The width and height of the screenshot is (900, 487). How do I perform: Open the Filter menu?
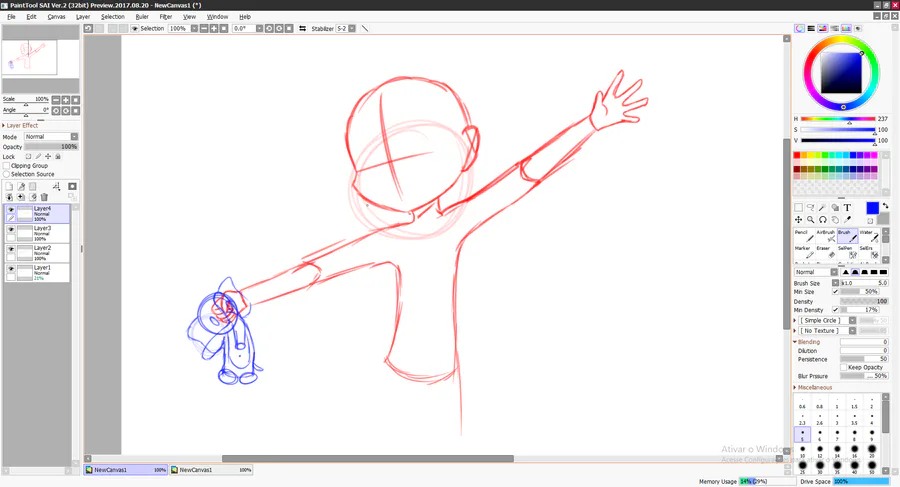pyautogui.click(x=166, y=17)
